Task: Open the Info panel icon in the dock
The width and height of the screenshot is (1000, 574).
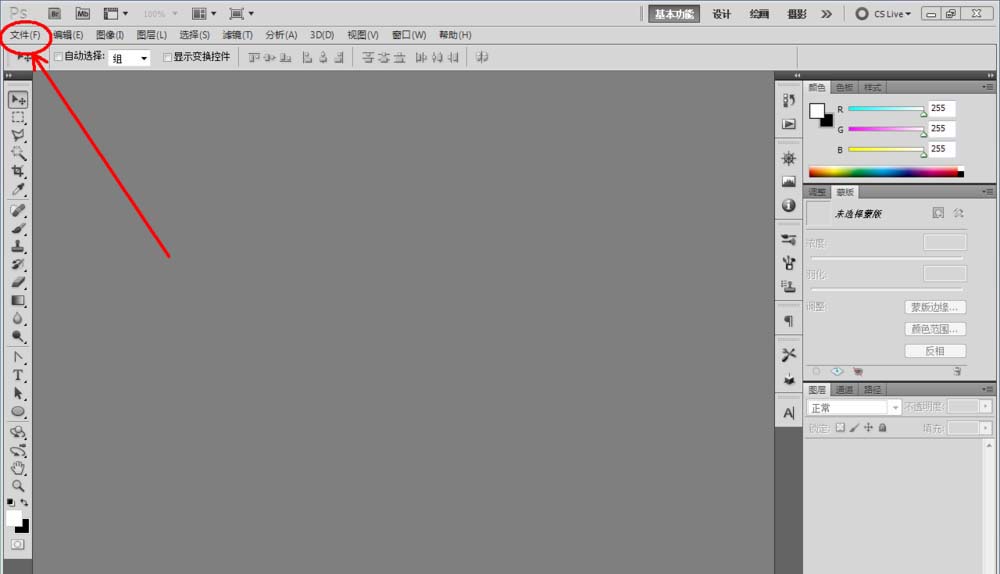Action: 789,205
